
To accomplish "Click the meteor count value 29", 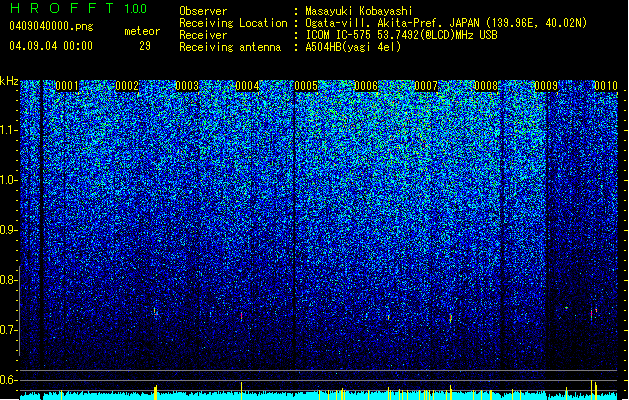I will coord(145,46).
